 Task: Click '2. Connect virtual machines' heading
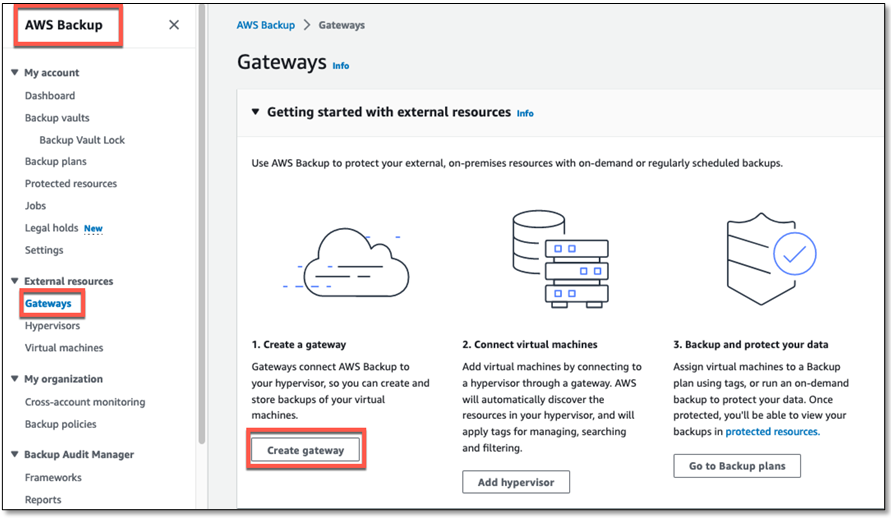coord(530,344)
